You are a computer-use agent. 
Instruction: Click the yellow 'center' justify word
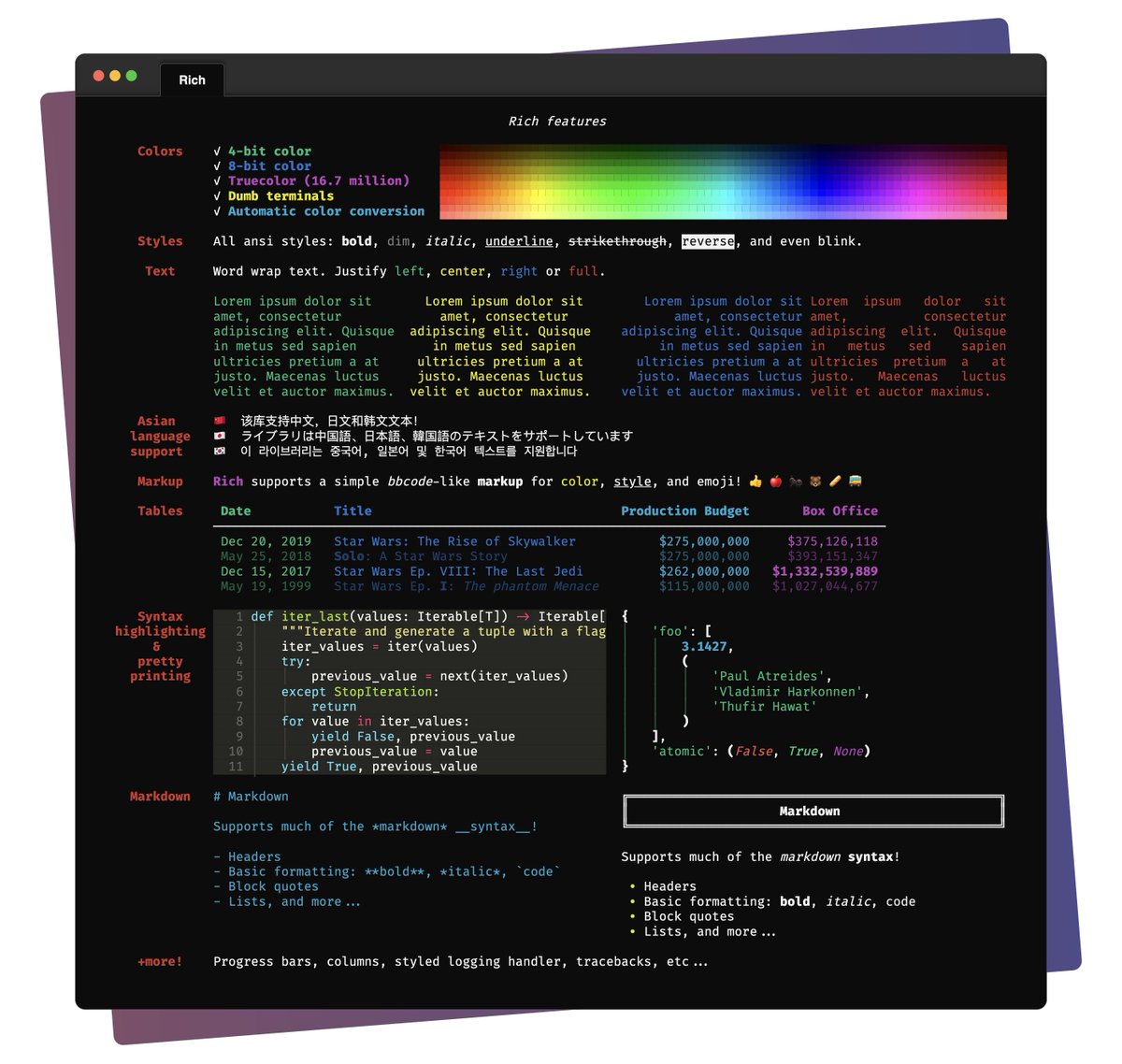pyautogui.click(x=462, y=271)
